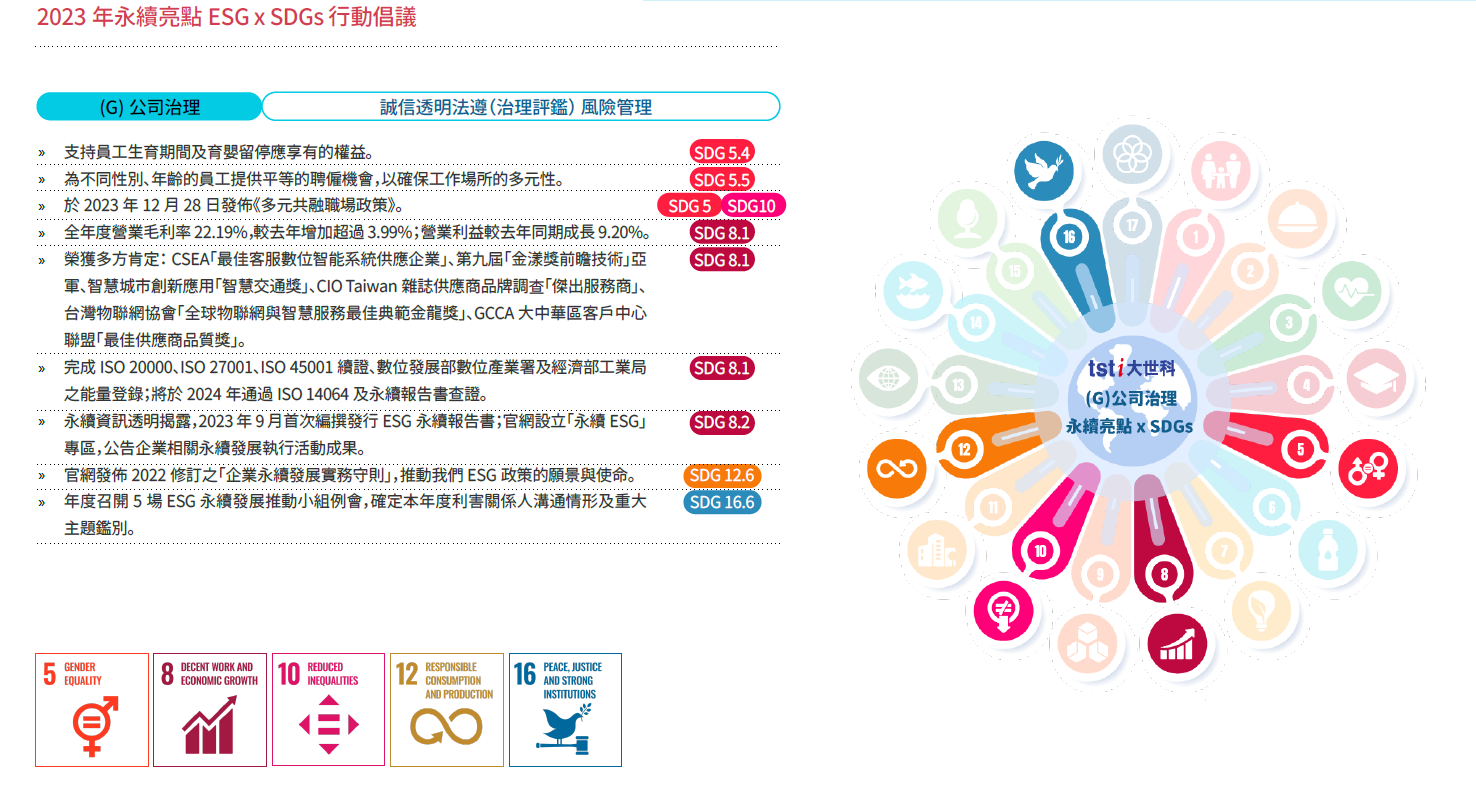
Task: Click the SDG 5 badge beside SDG10
Action: [688, 206]
